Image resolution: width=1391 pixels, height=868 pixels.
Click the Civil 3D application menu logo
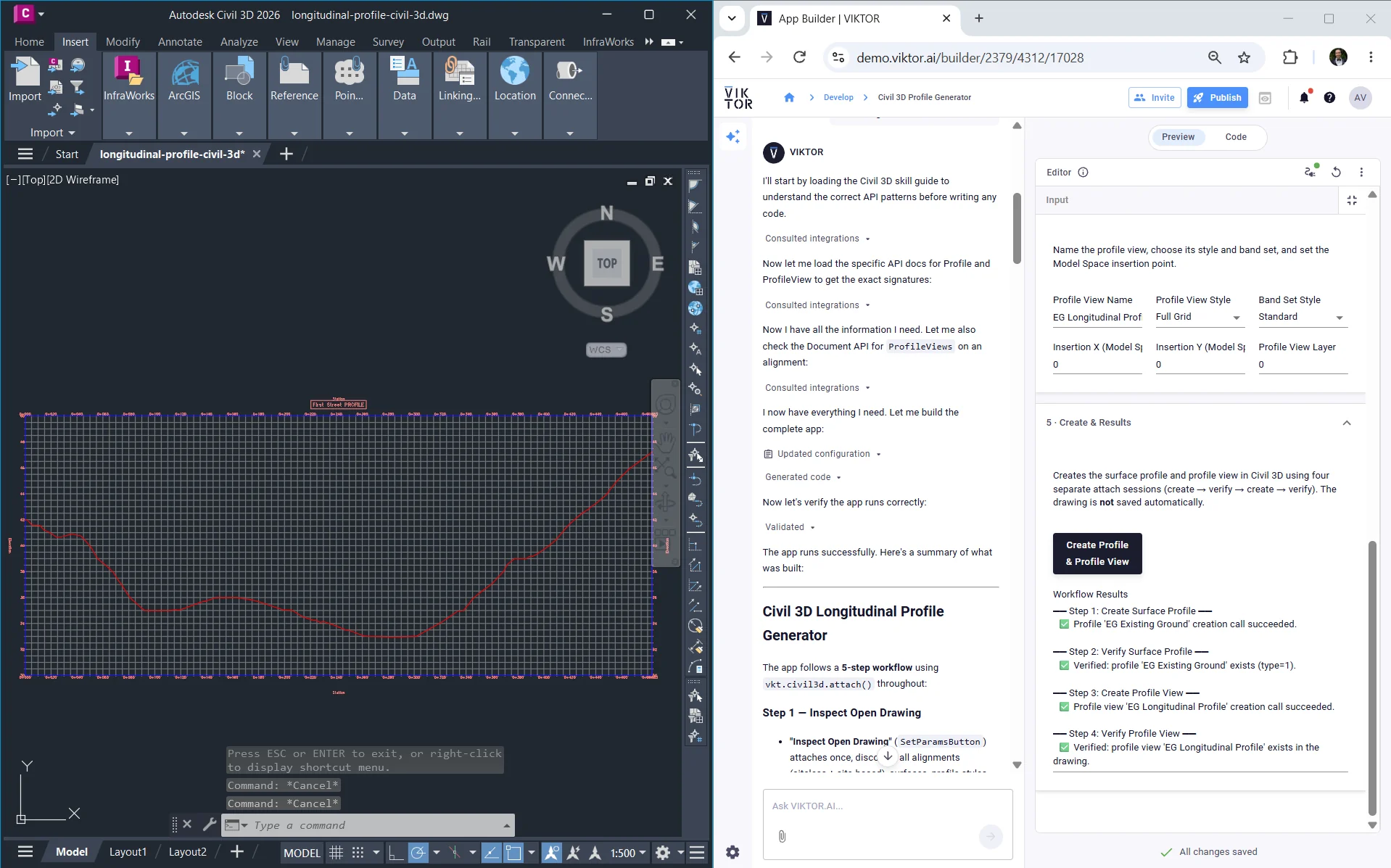(x=24, y=14)
